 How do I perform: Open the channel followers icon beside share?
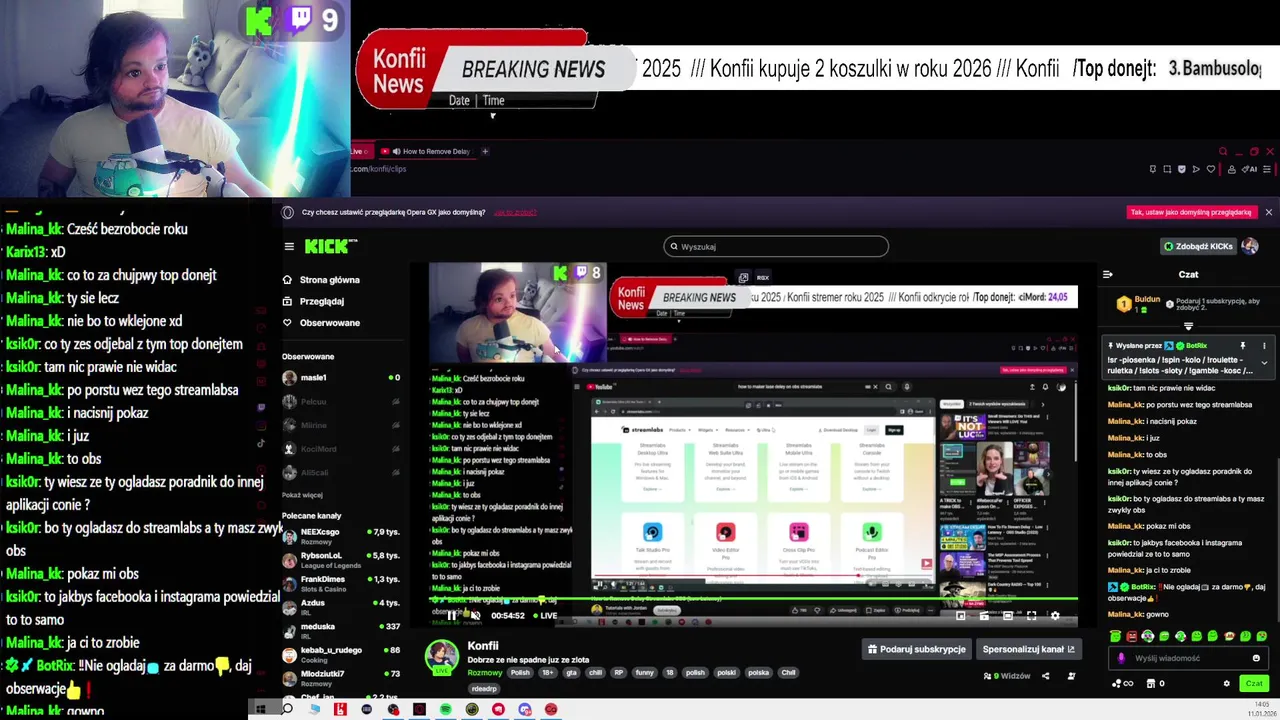coord(1071,676)
